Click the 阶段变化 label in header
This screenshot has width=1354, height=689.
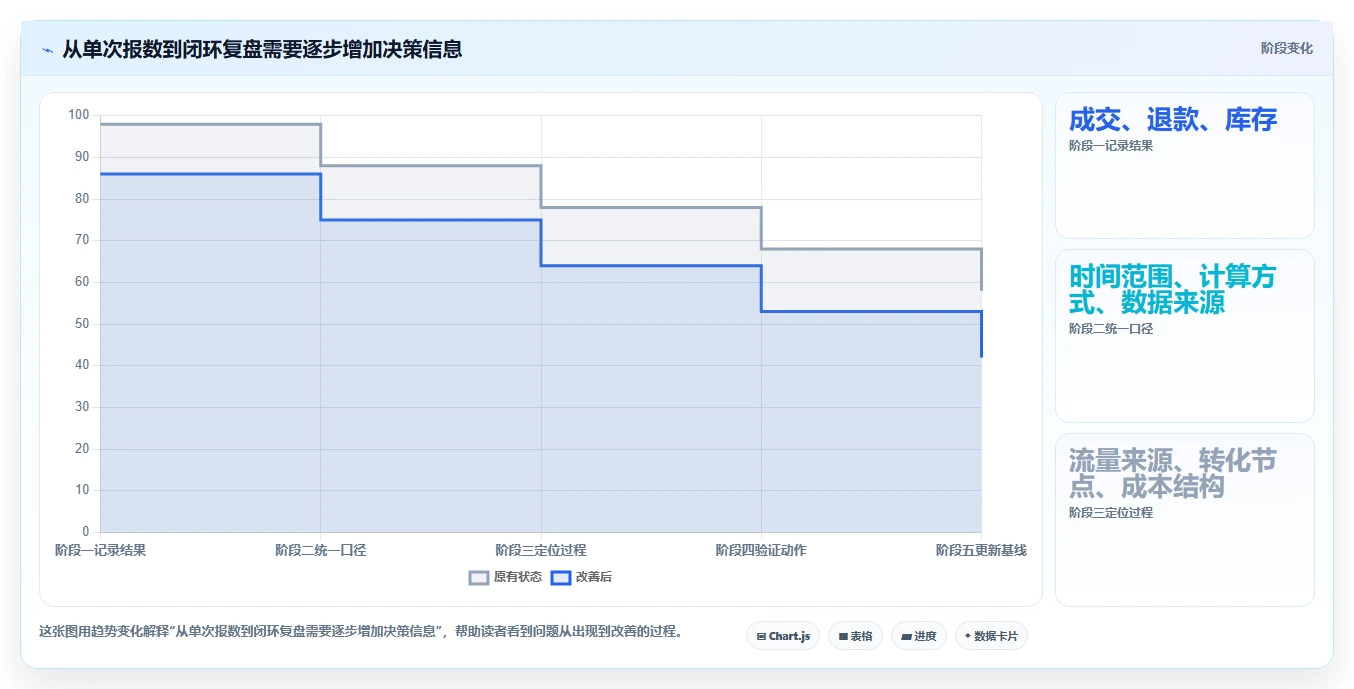click(1287, 48)
